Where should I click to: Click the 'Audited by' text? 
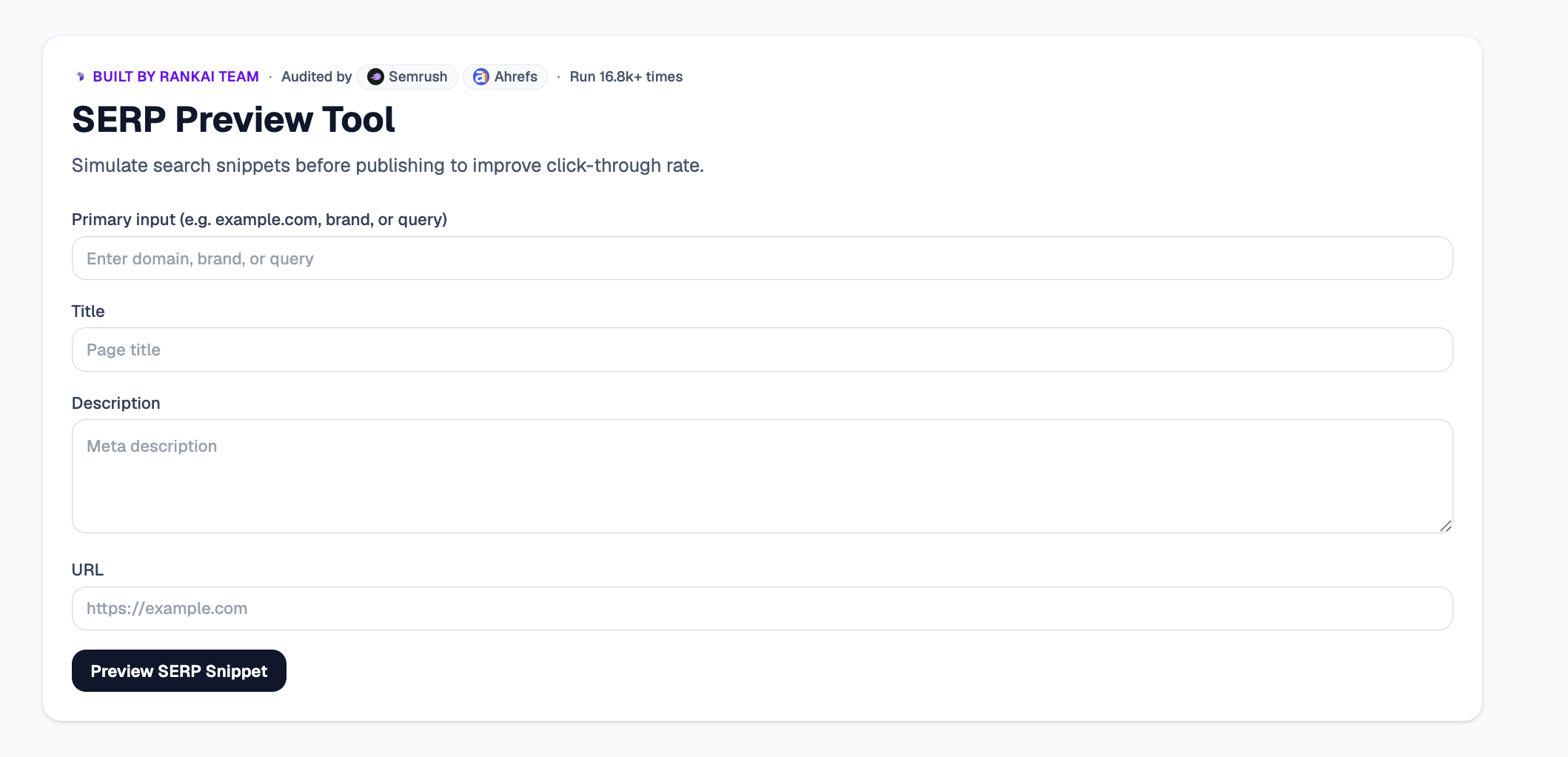317,77
